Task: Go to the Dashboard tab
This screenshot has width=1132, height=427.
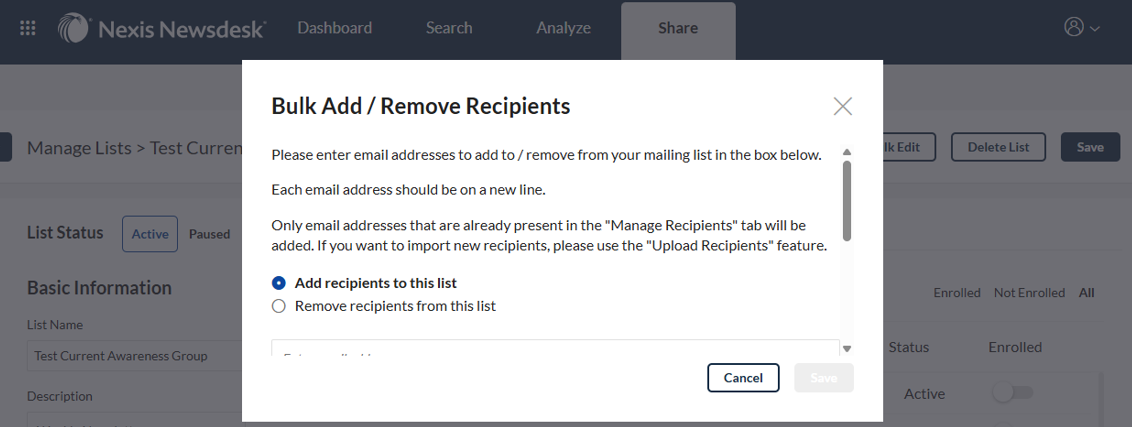Action: 334,28
